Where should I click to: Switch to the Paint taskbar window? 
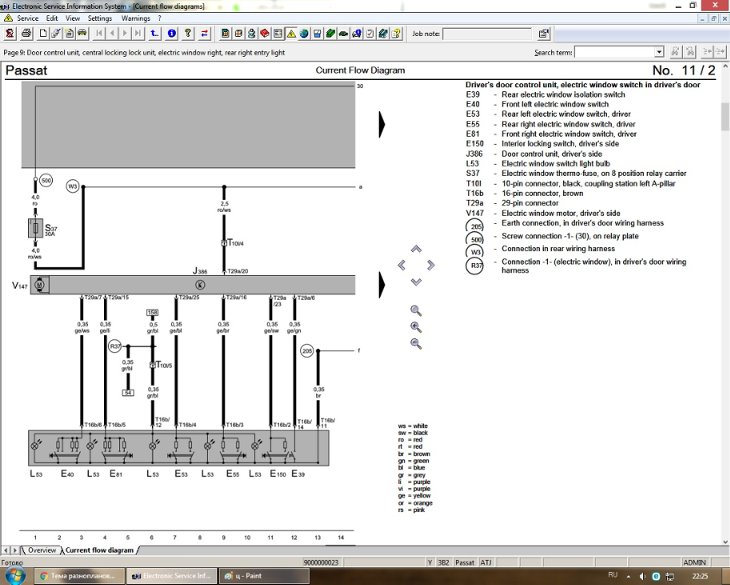(264, 576)
